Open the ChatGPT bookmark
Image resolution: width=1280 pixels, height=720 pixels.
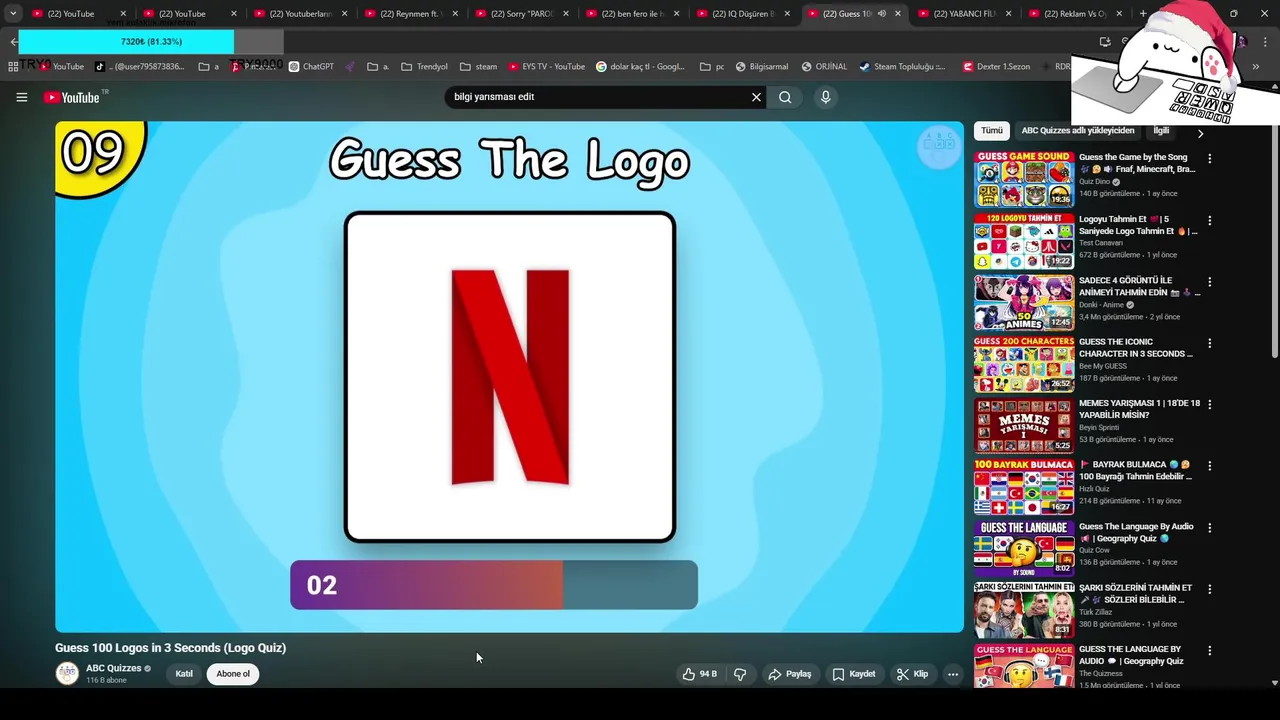coord(311,67)
